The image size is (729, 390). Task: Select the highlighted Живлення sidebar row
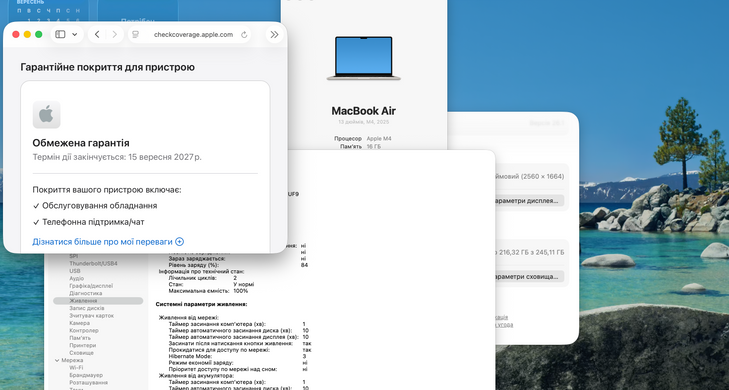tap(98, 301)
